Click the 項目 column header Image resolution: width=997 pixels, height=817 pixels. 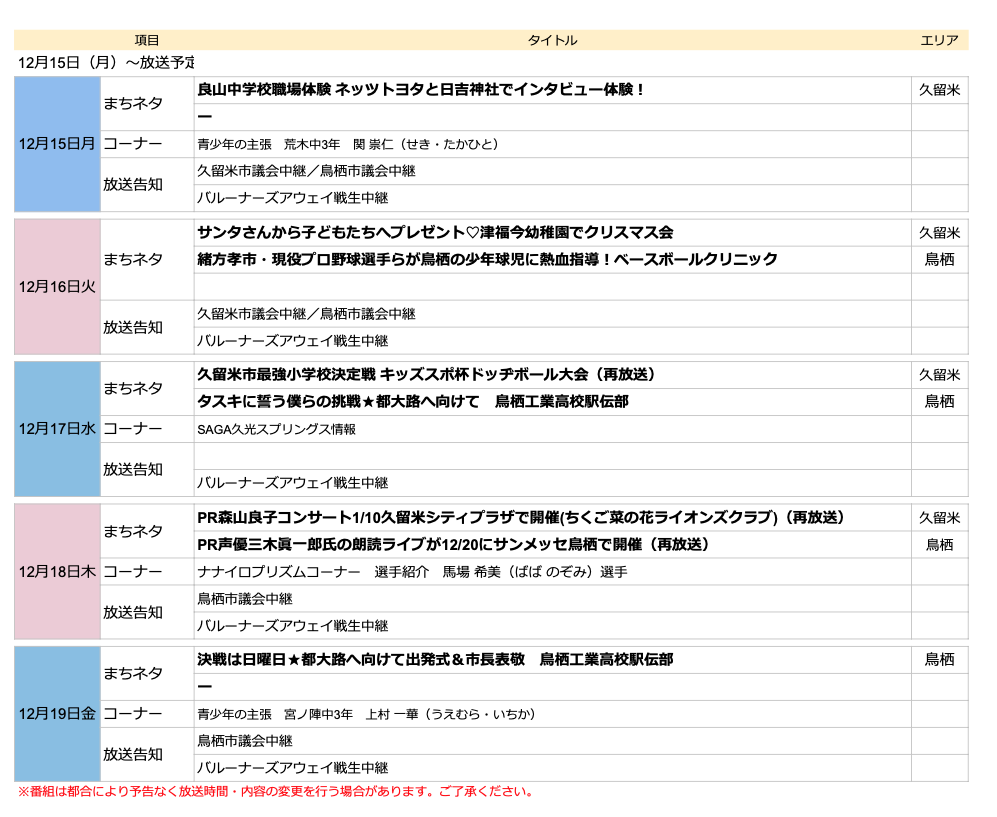pyautogui.click(x=147, y=40)
